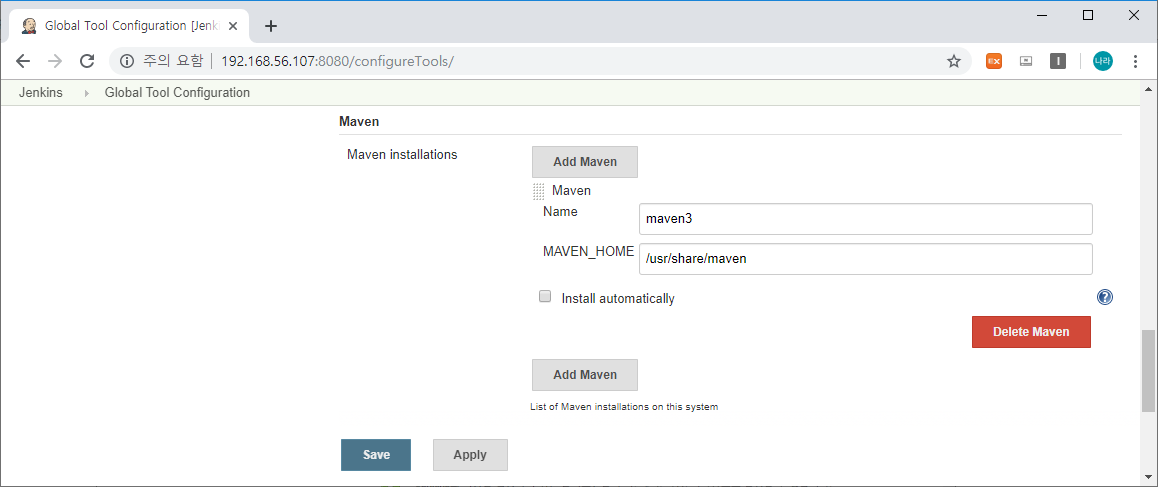Click the Name label text
The width and height of the screenshot is (1158, 487).
pyautogui.click(x=560, y=211)
